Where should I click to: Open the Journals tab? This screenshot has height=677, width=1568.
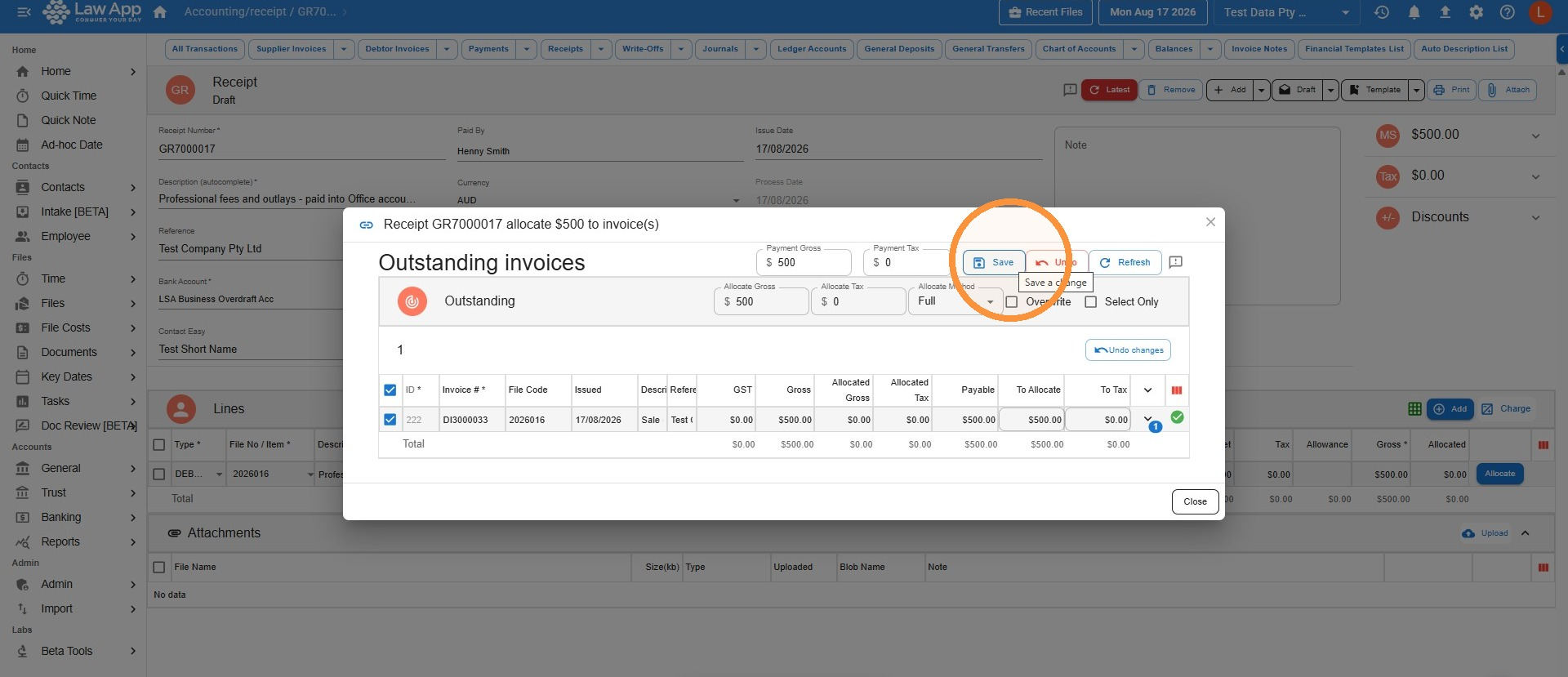720,49
